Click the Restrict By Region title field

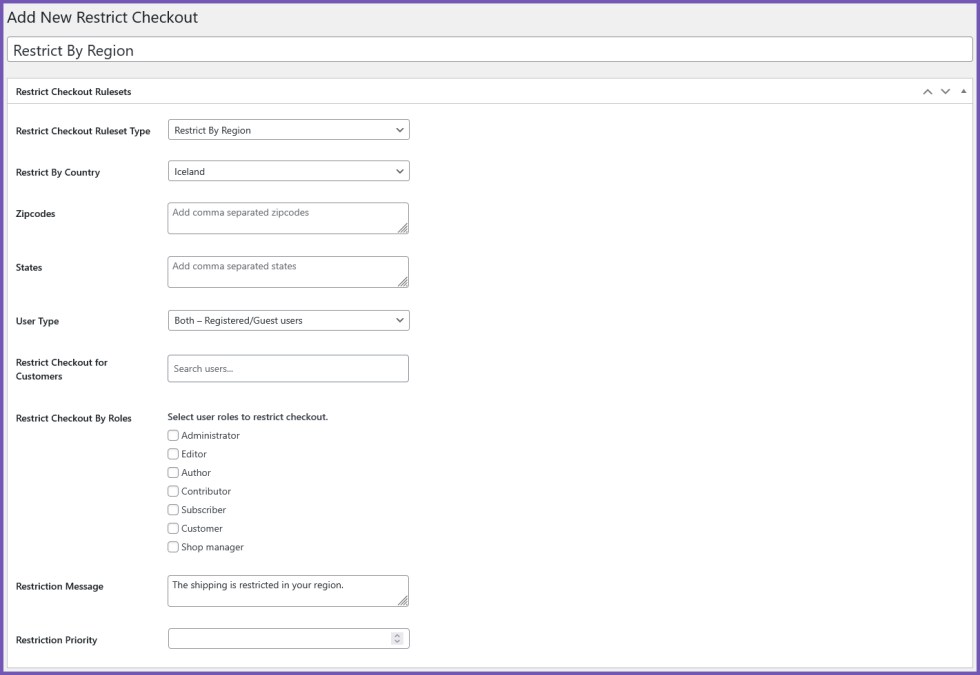(490, 48)
